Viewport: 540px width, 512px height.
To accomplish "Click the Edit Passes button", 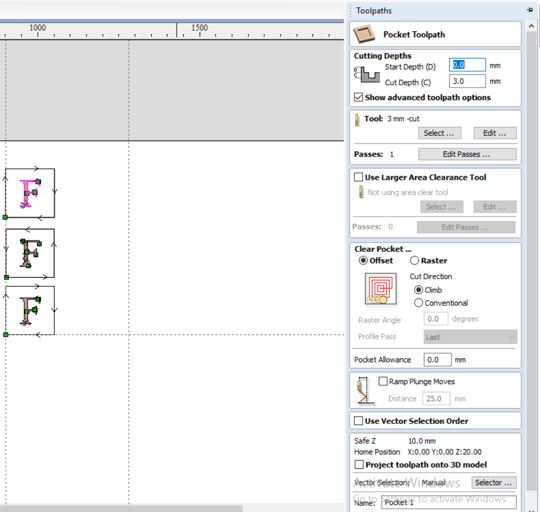I will (467, 154).
